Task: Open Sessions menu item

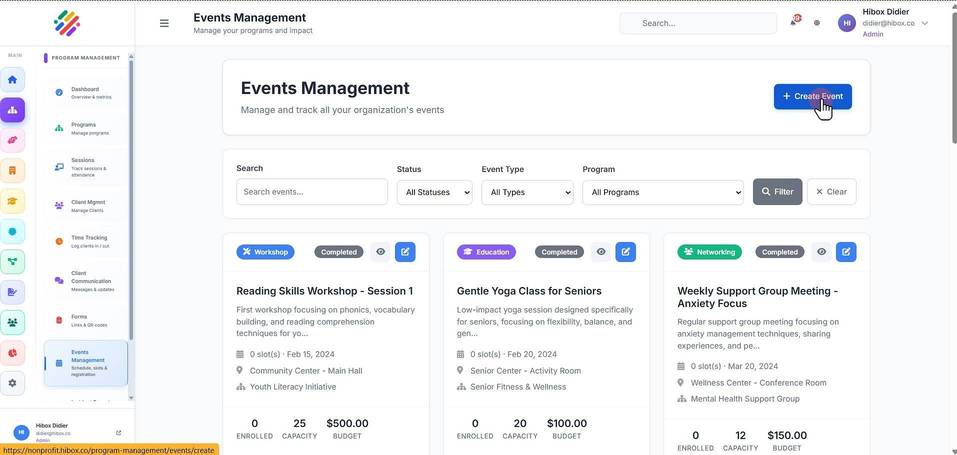Action: click(86, 167)
